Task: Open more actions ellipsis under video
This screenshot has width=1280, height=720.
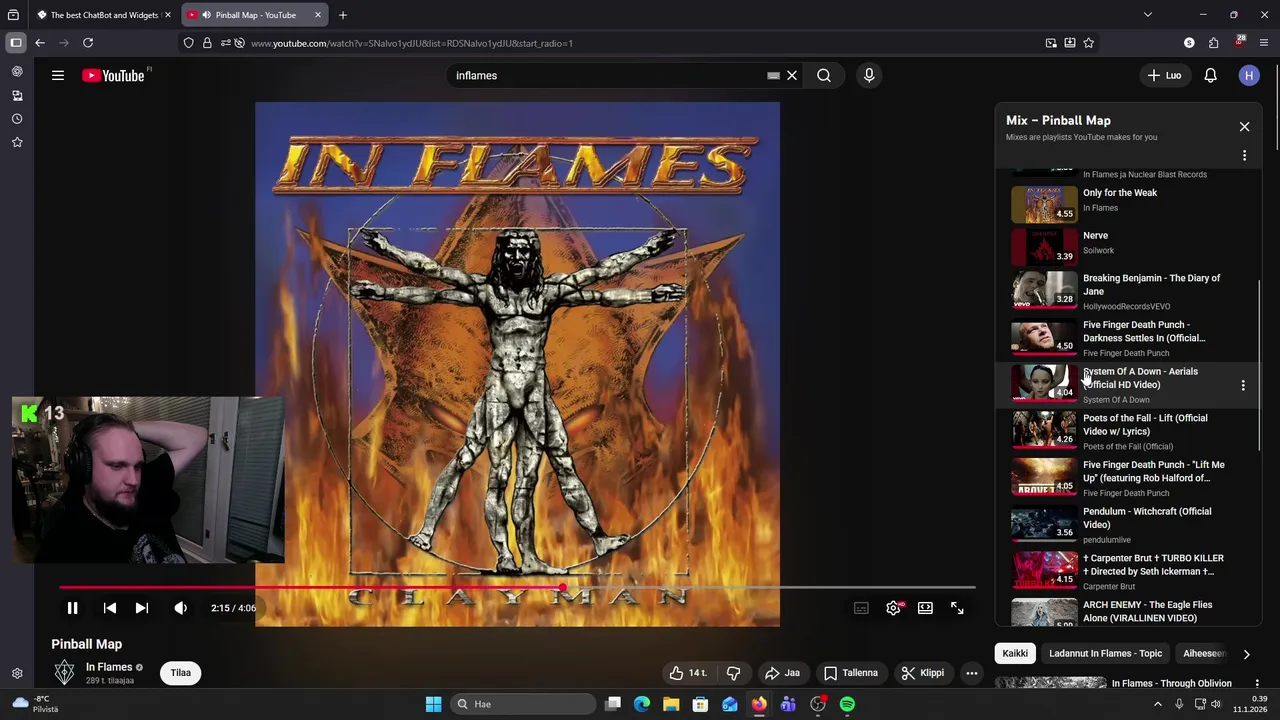Action: (x=971, y=673)
